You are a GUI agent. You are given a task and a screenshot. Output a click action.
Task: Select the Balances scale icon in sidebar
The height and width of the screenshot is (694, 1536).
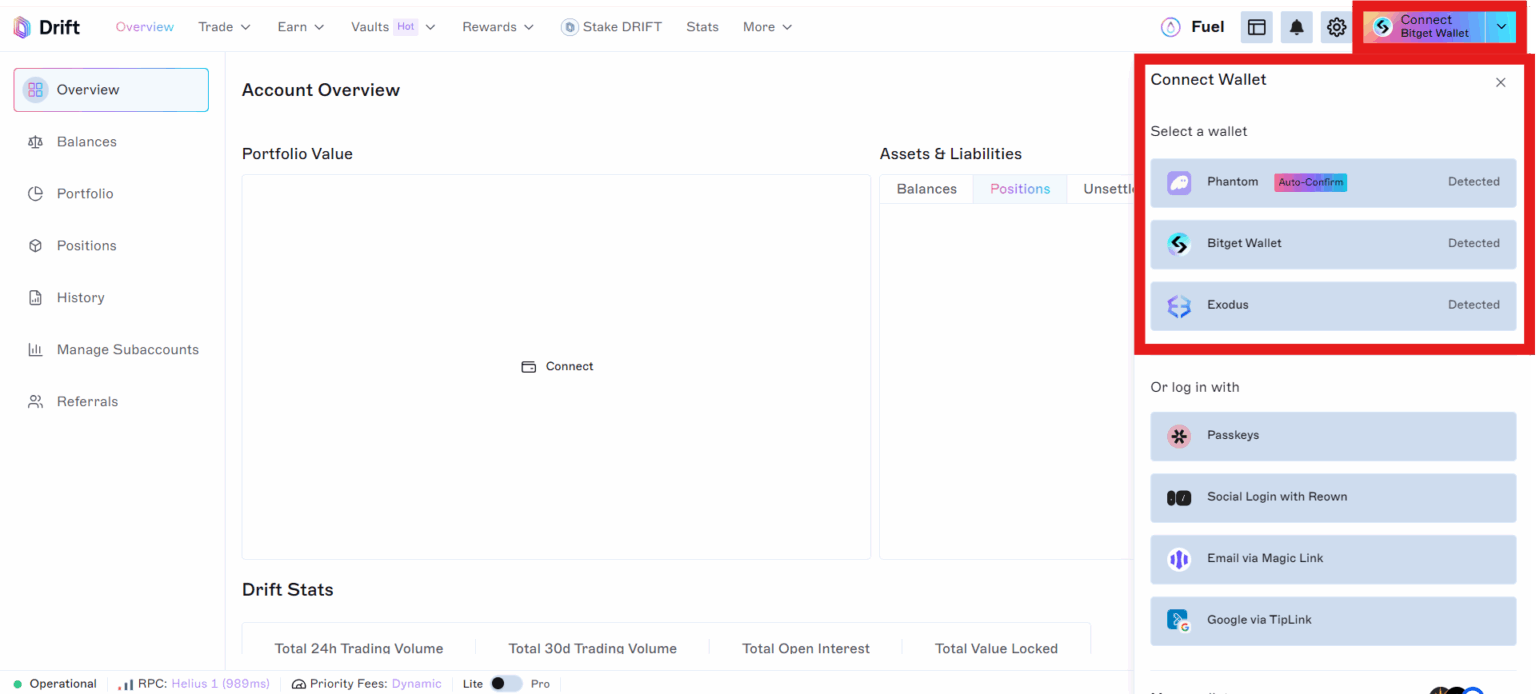tap(33, 141)
